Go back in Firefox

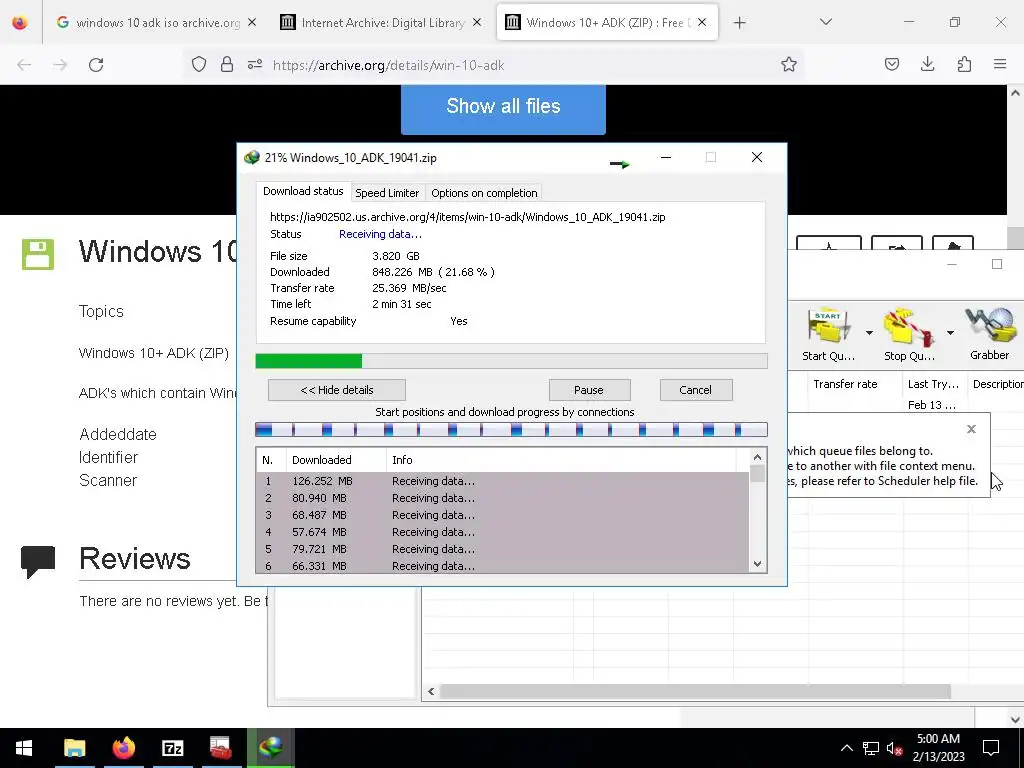pos(24,65)
